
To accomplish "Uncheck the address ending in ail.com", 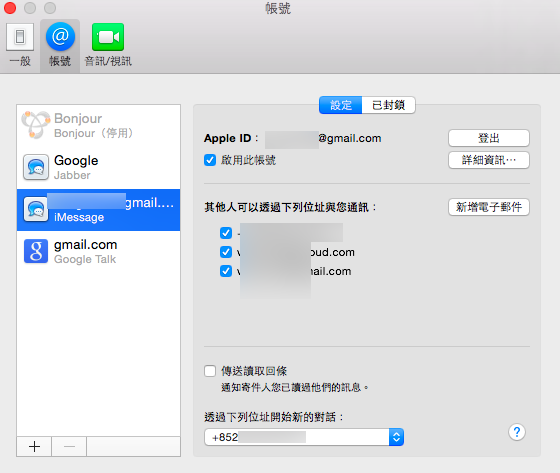I will (226, 271).
